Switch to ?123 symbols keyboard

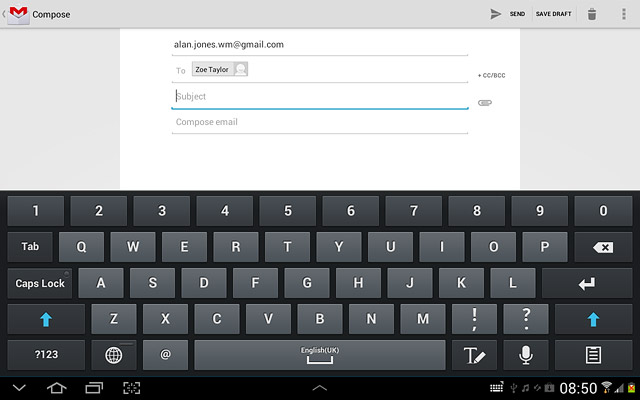(x=46, y=355)
